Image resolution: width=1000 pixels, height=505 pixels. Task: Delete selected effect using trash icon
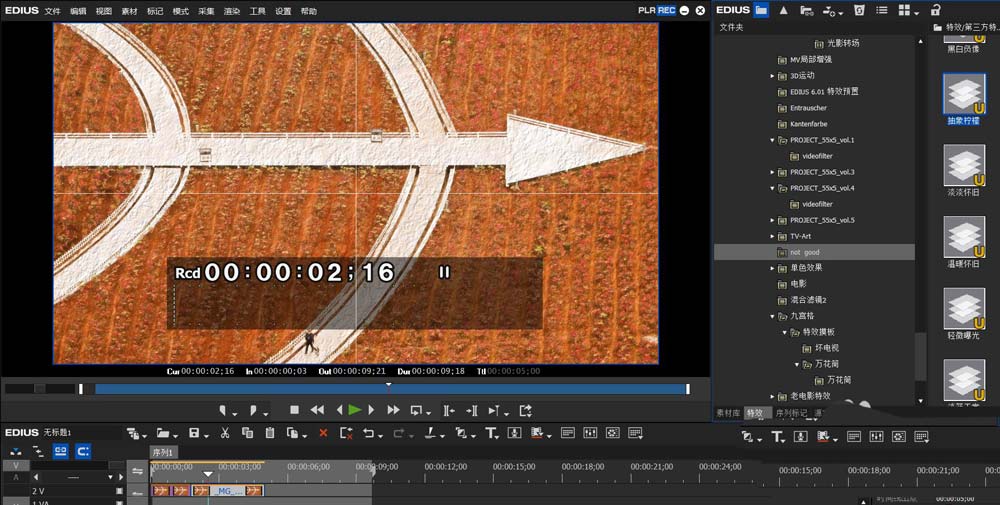tap(859, 10)
